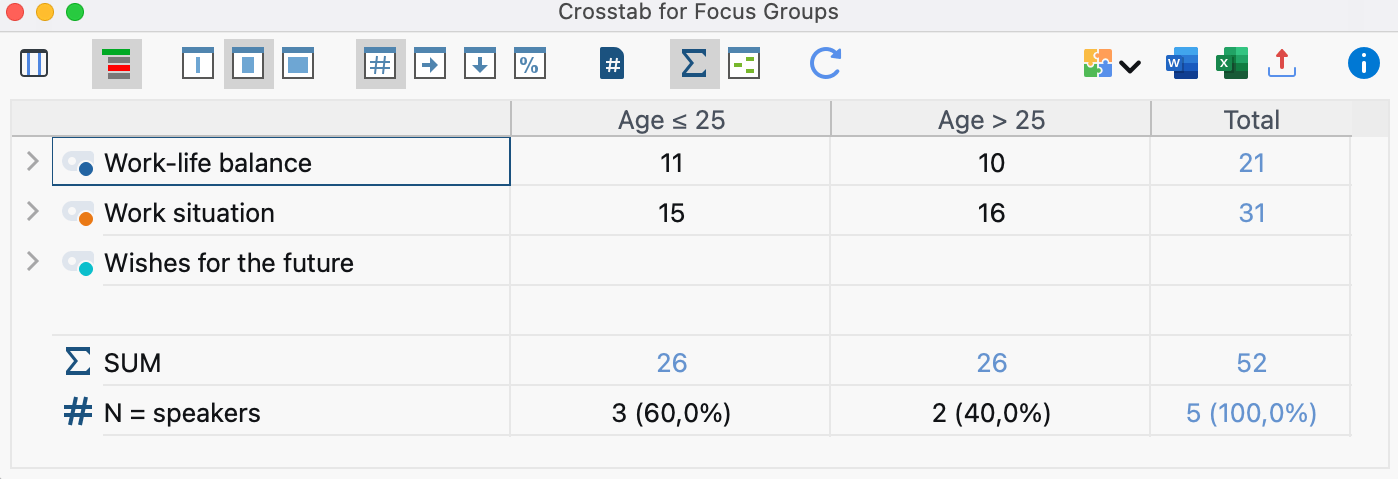Viewport: 1398px width, 479px height.
Task: Refresh the crosstab
Action: click(825, 64)
